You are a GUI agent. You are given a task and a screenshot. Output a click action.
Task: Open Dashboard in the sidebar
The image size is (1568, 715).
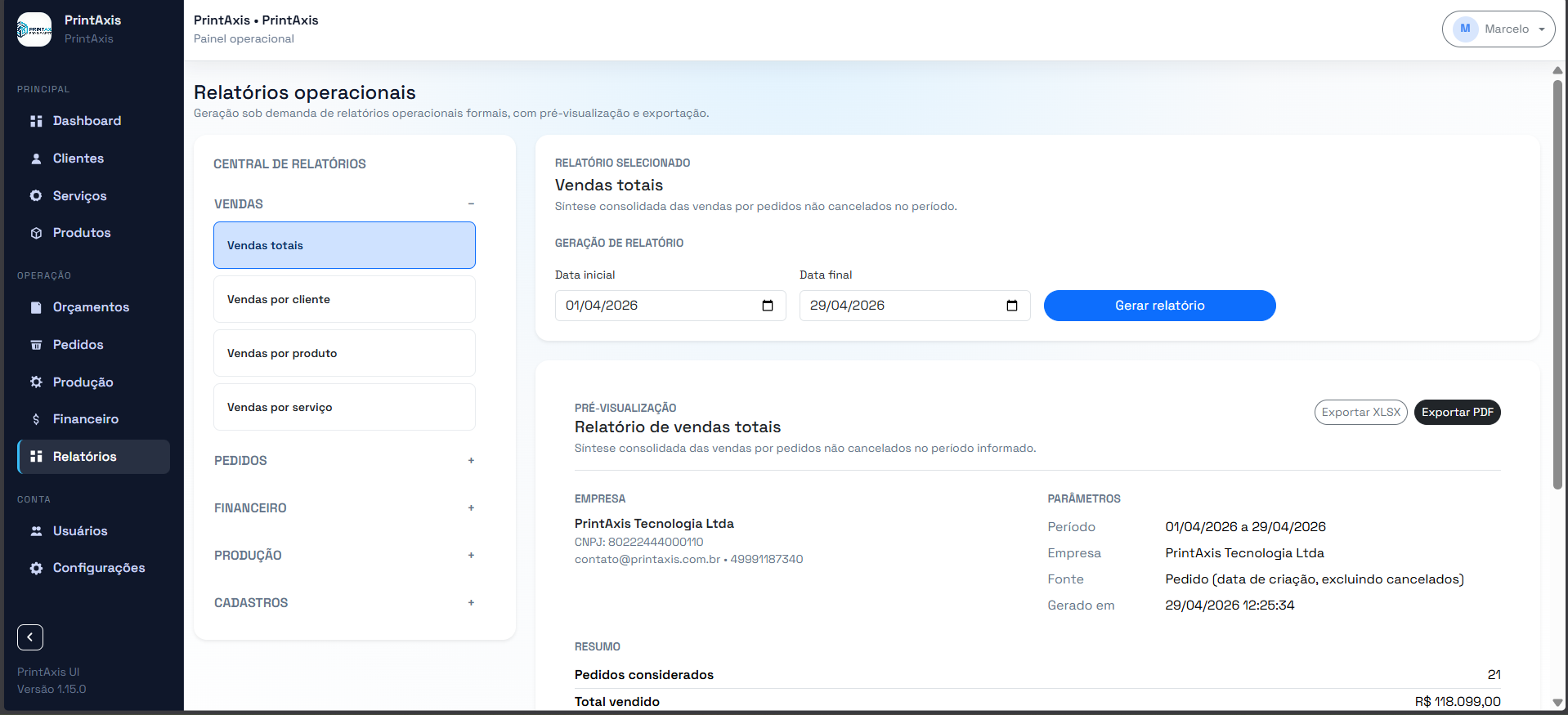pos(93,121)
